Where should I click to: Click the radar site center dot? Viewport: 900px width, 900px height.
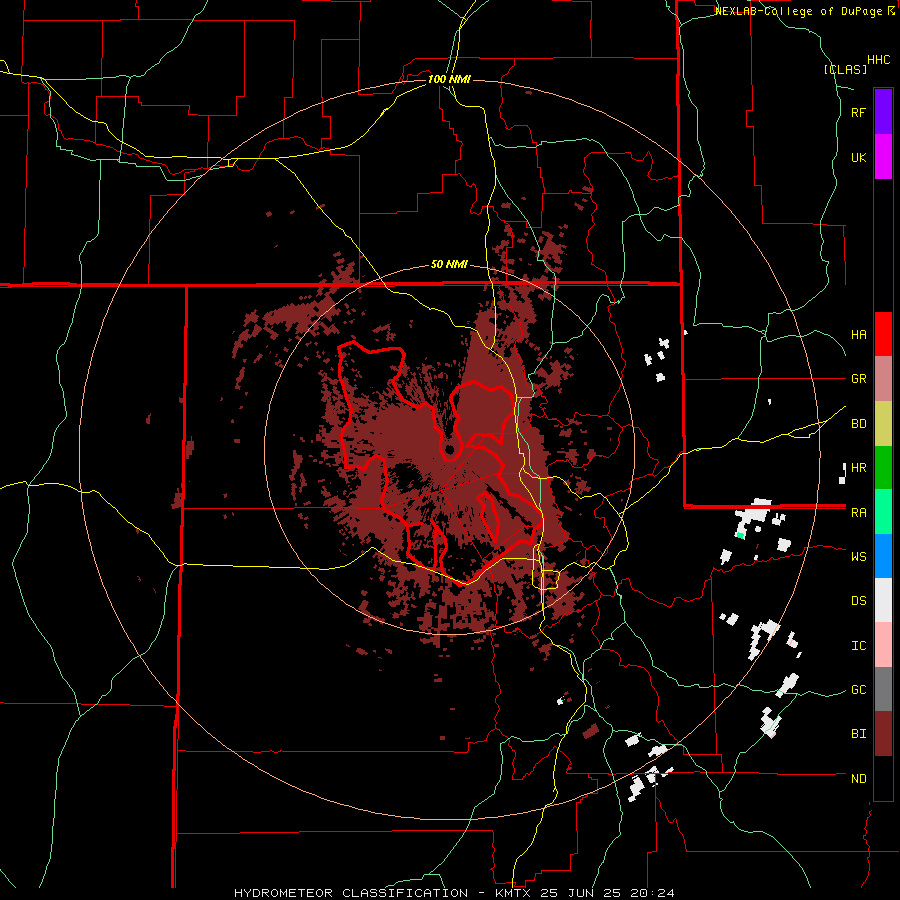coord(449,449)
